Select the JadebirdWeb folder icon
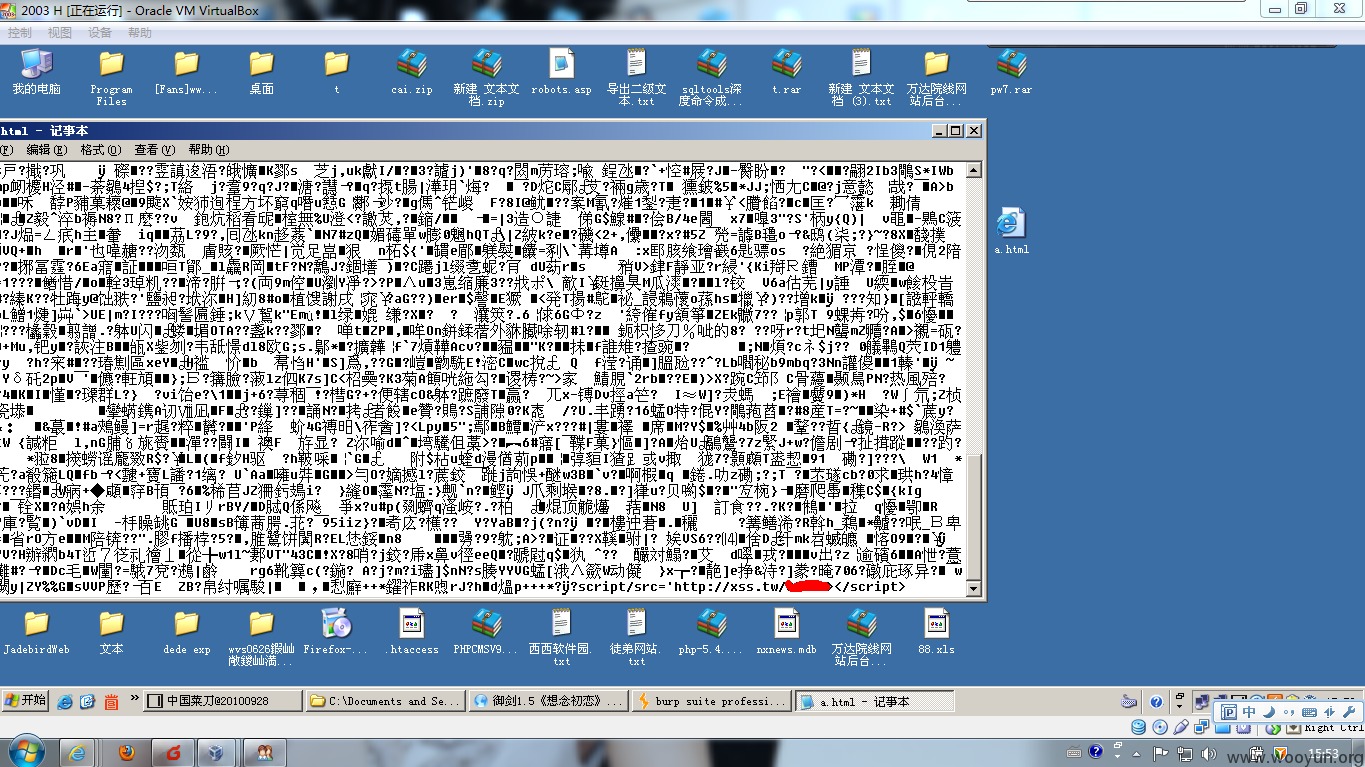The width and height of the screenshot is (1365, 767). tap(37, 632)
